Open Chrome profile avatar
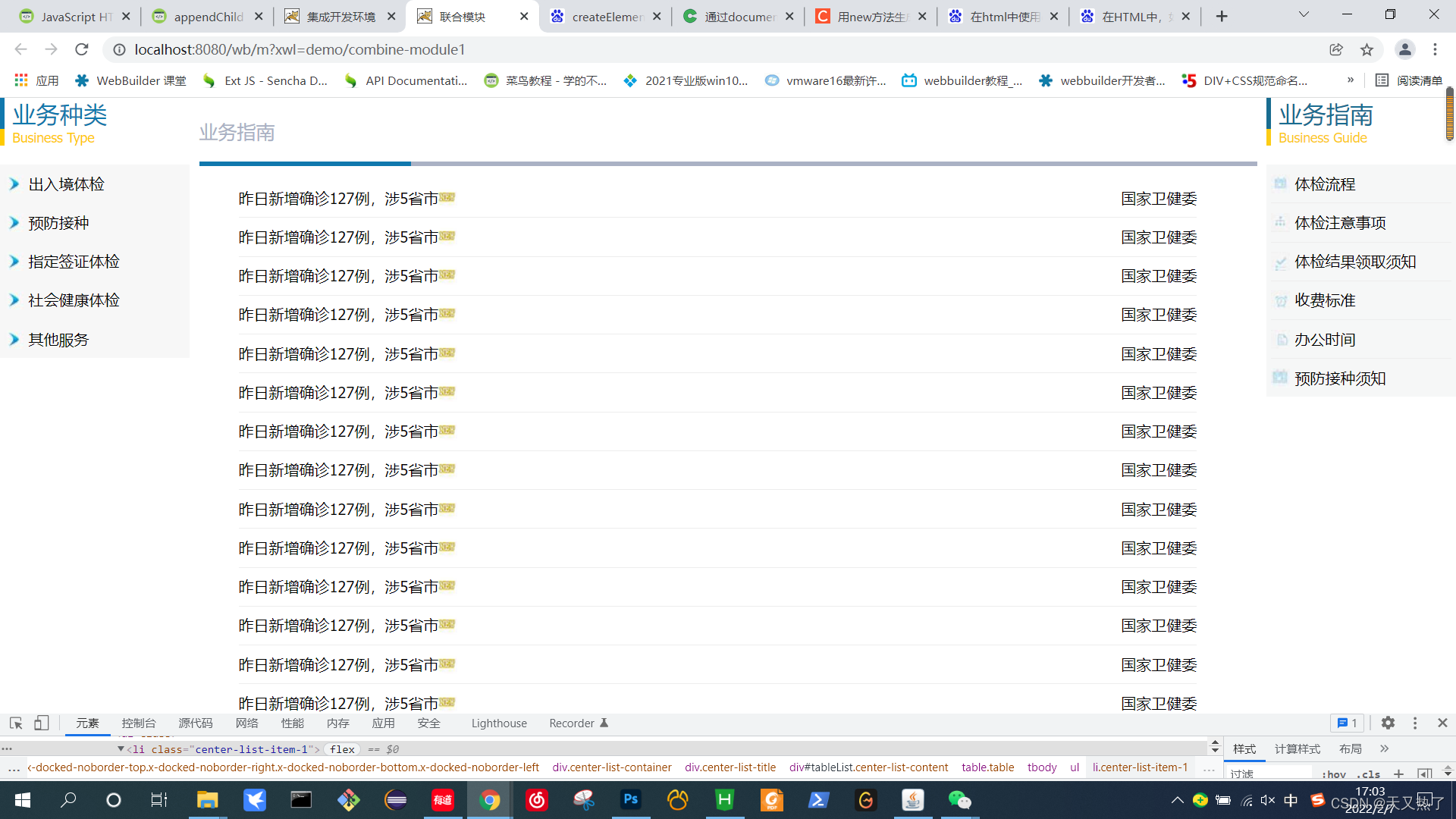 (1404, 50)
